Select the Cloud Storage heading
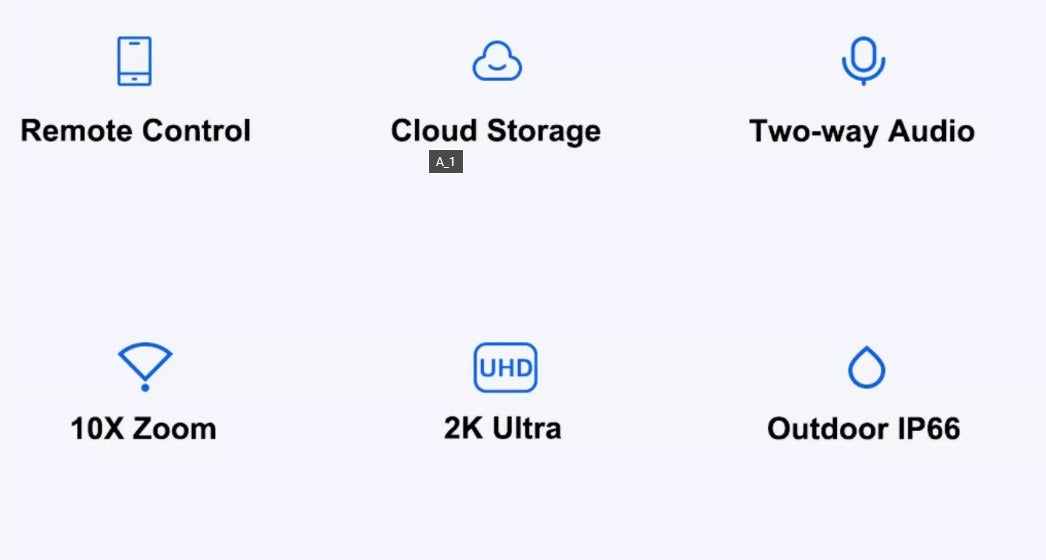Viewport: 1046px width, 560px height. (496, 131)
